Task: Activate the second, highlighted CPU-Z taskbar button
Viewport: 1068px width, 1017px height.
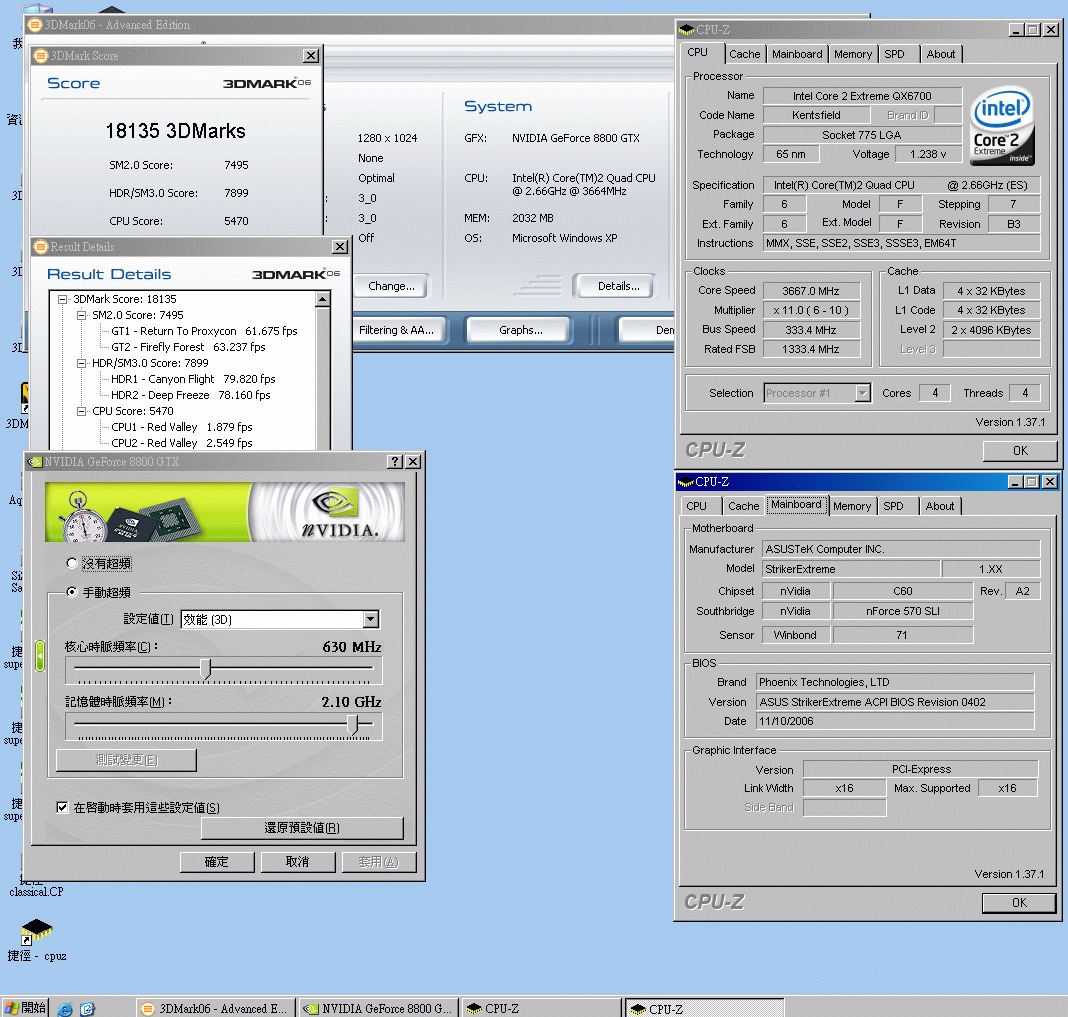Action: pyautogui.click(x=705, y=1008)
